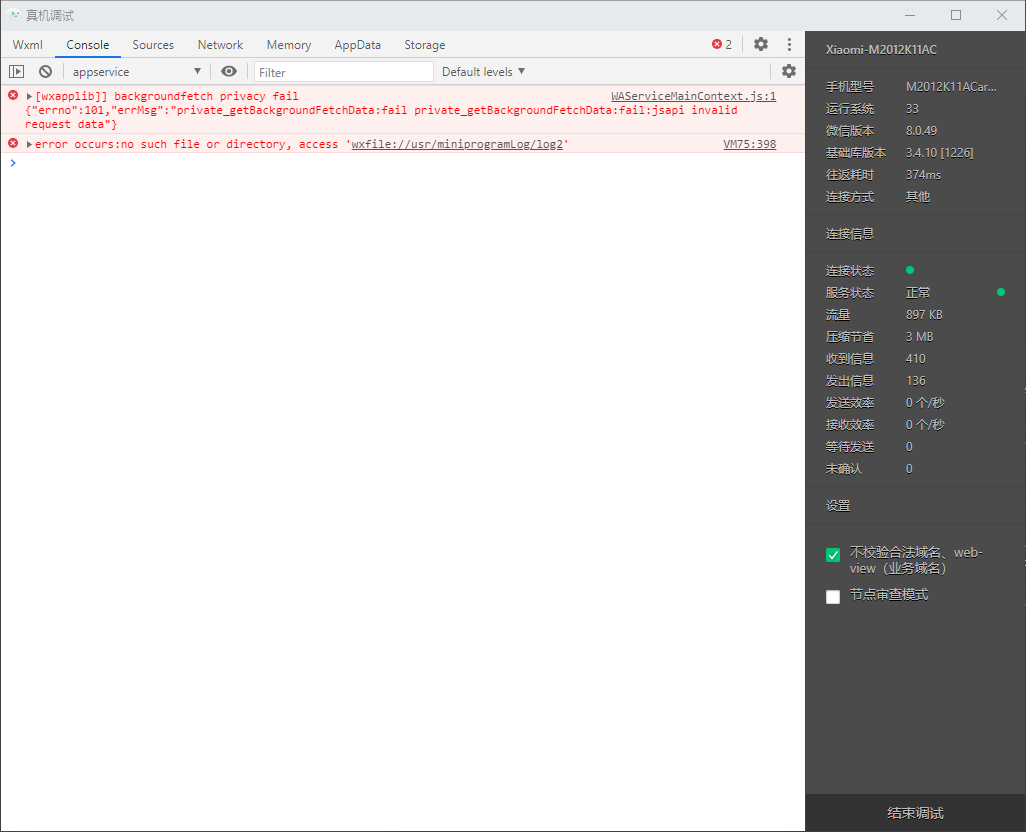This screenshot has width=1026, height=832.
Task: Click the green dot beside 服务状态 正常
Action: click(1000, 292)
